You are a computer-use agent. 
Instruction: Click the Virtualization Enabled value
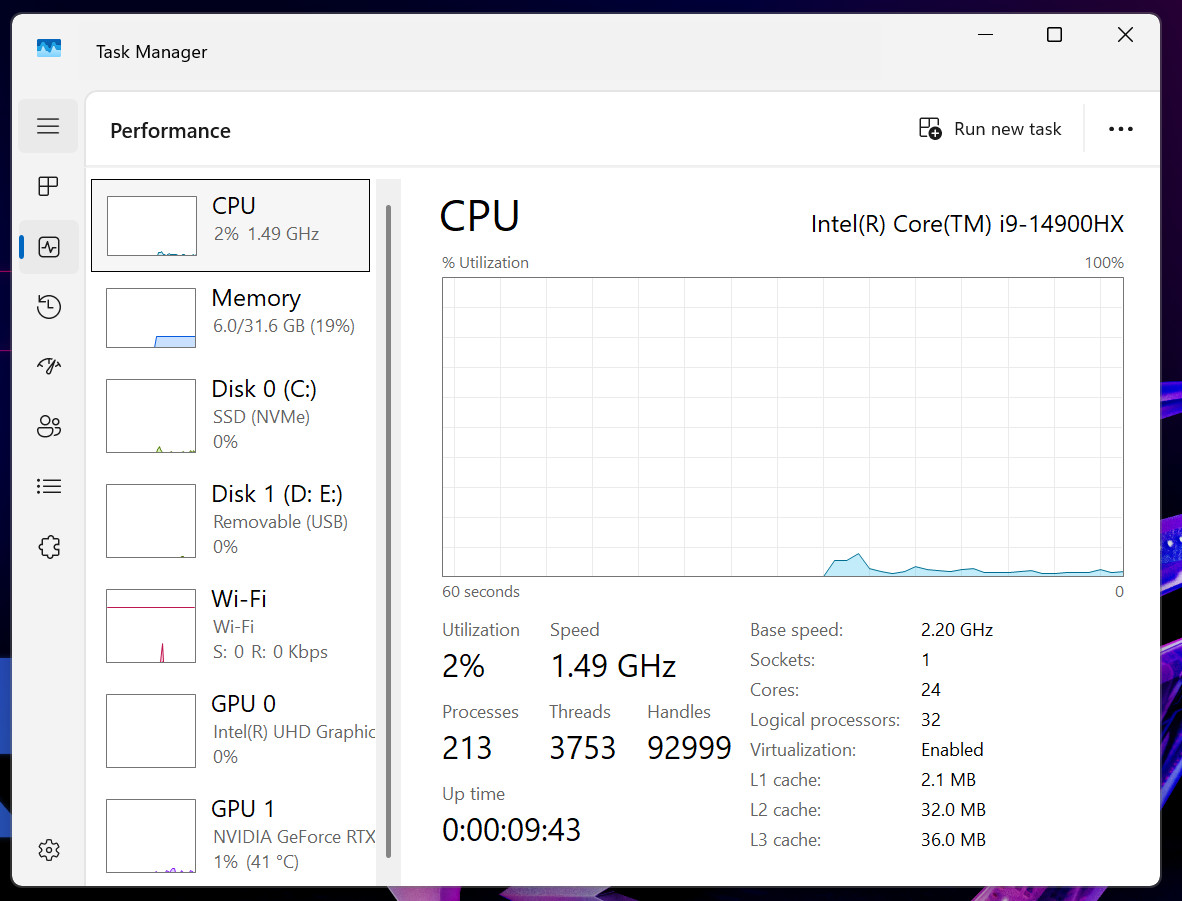pos(952,750)
